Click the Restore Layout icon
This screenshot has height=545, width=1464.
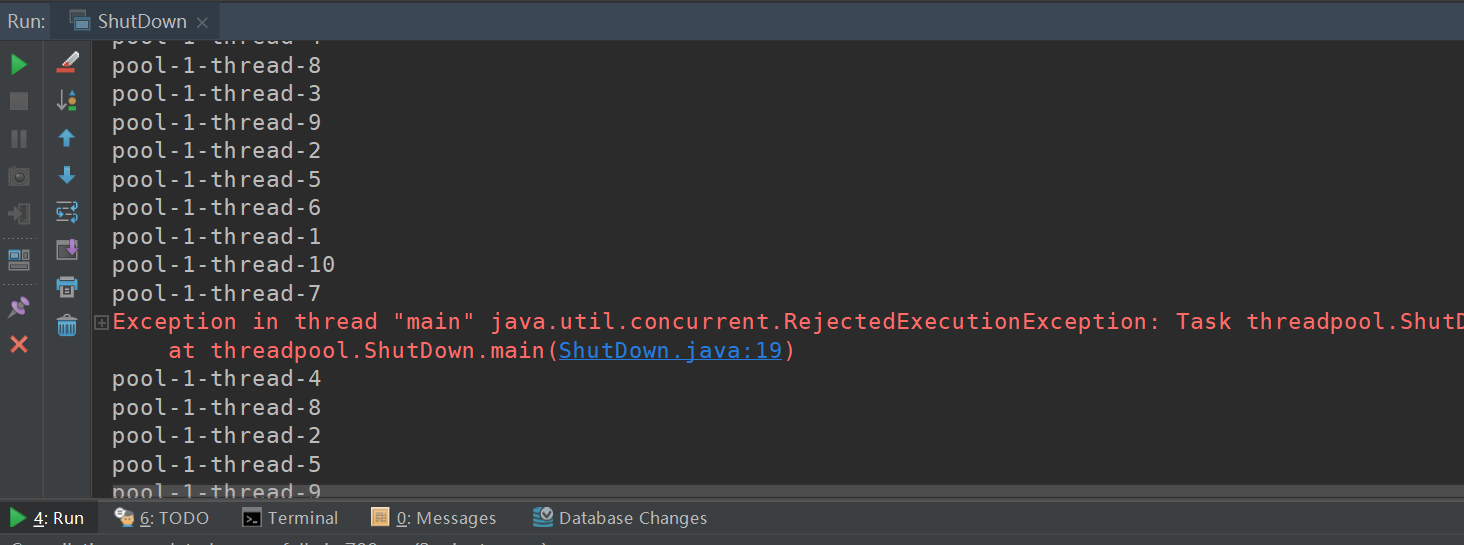18,260
